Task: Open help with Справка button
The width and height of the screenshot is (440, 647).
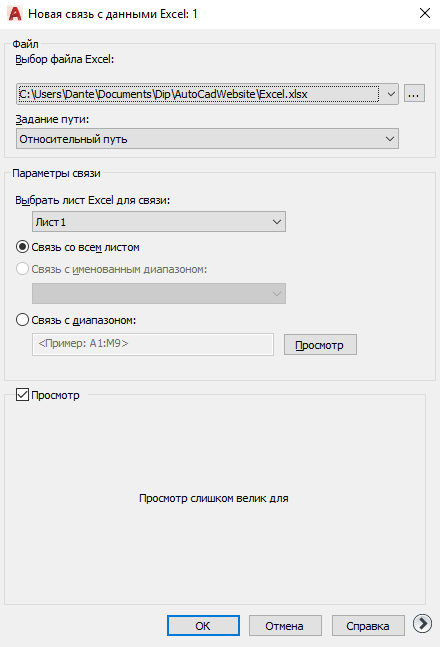Action: click(x=368, y=626)
